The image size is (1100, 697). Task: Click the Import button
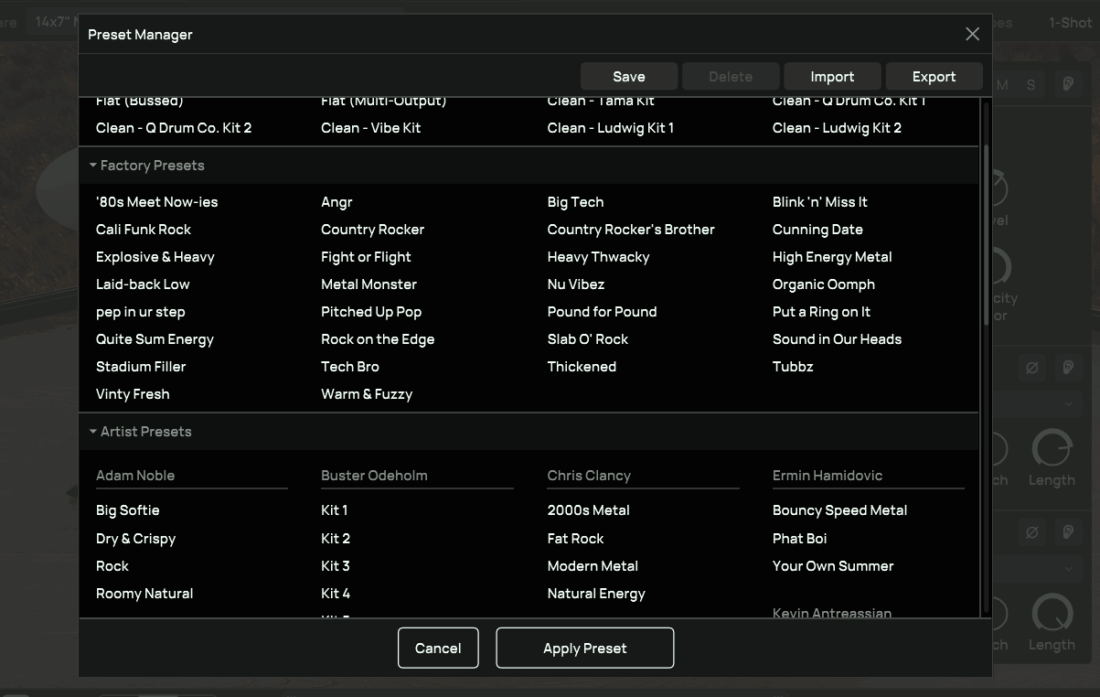(832, 77)
